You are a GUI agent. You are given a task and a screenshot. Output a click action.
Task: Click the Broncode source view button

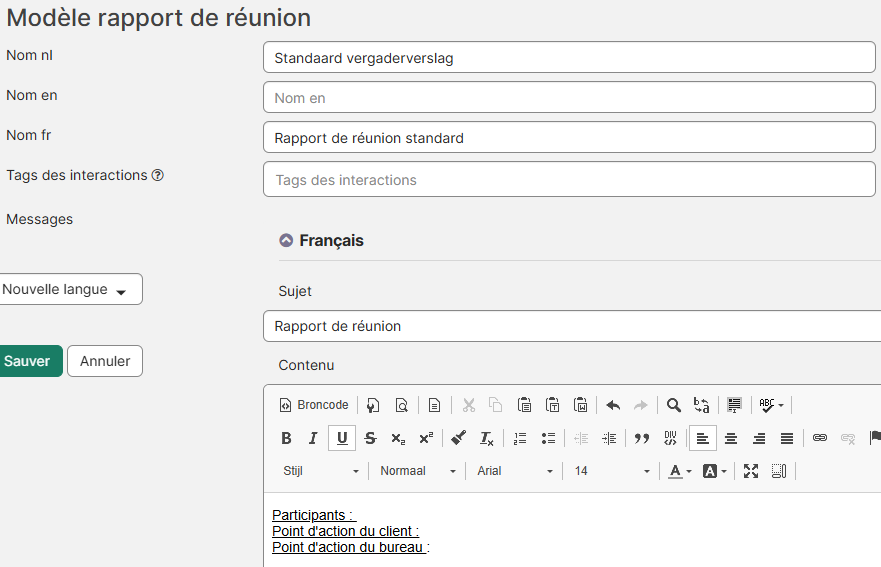pyautogui.click(x=314, y=405)
